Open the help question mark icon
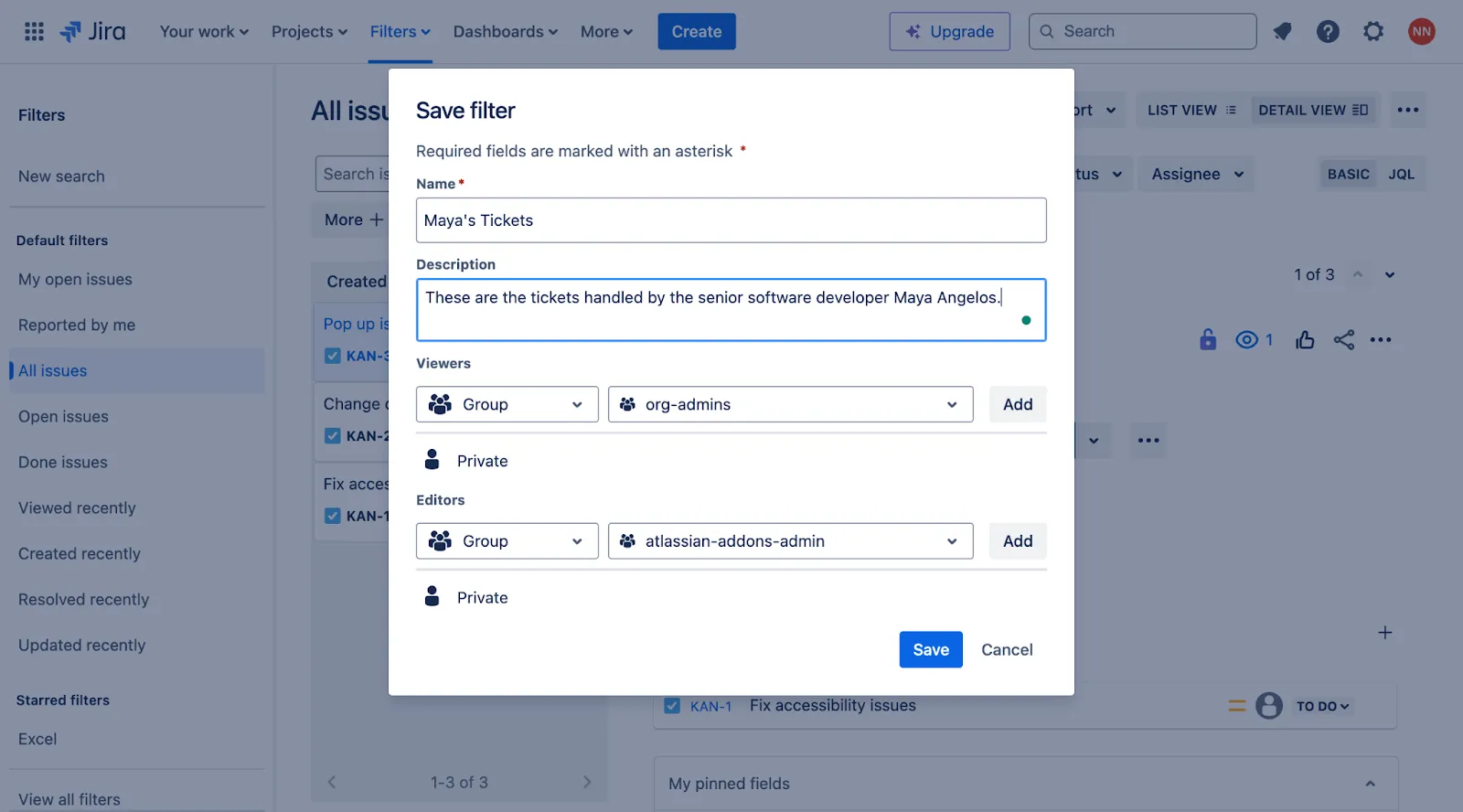Image resolution: width=1463 pixels, height=812 pixels. (x=1328, y=31)
